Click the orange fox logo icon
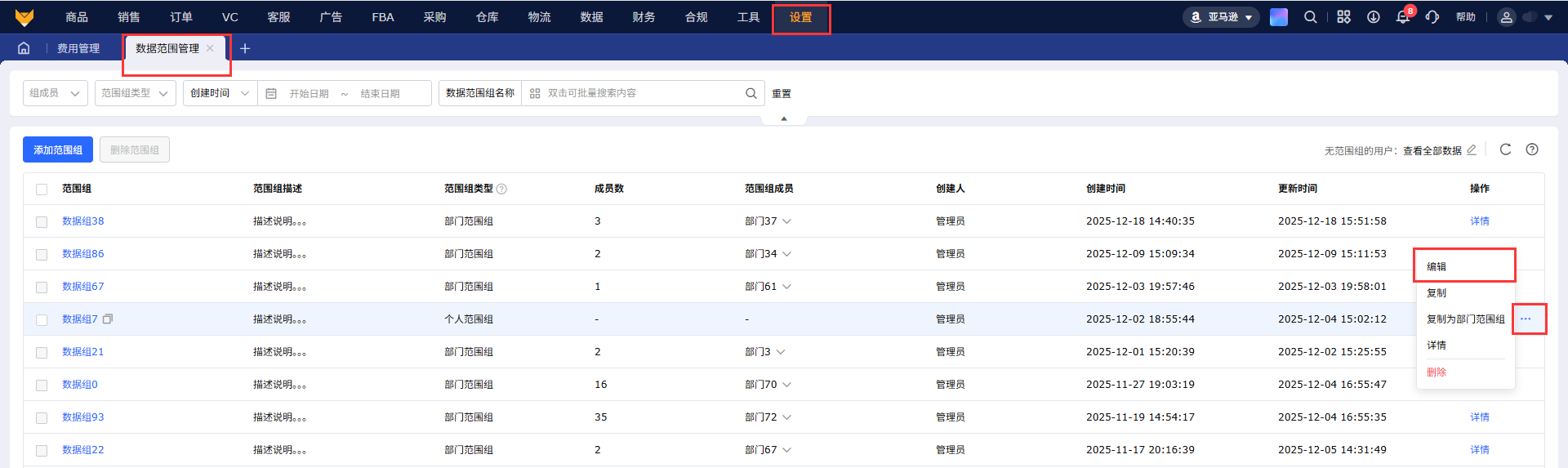The height and width of the screenshot is (468, 1568). coord(24,17)
